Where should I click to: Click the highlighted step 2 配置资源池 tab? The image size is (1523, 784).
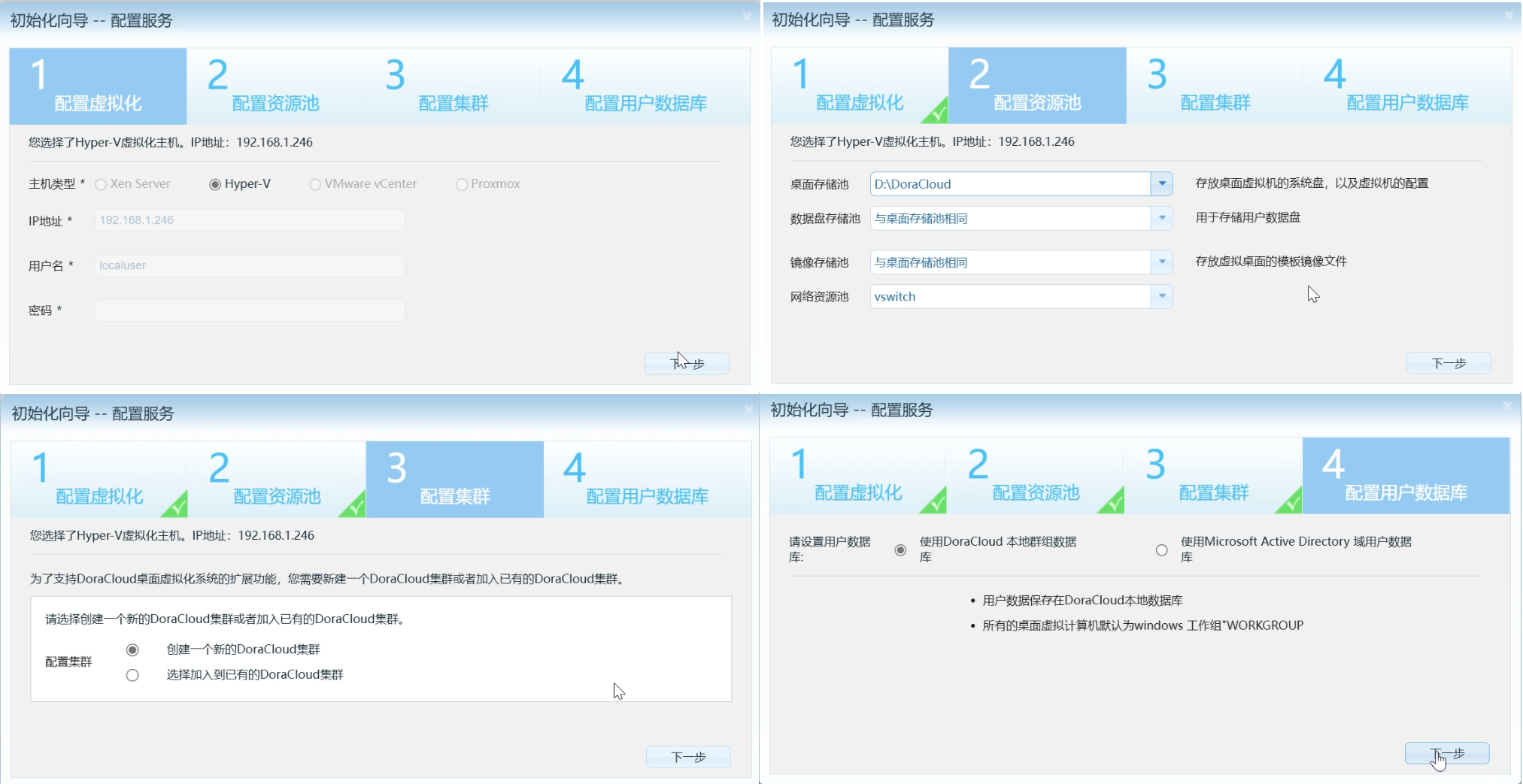tap(1037, 86)
